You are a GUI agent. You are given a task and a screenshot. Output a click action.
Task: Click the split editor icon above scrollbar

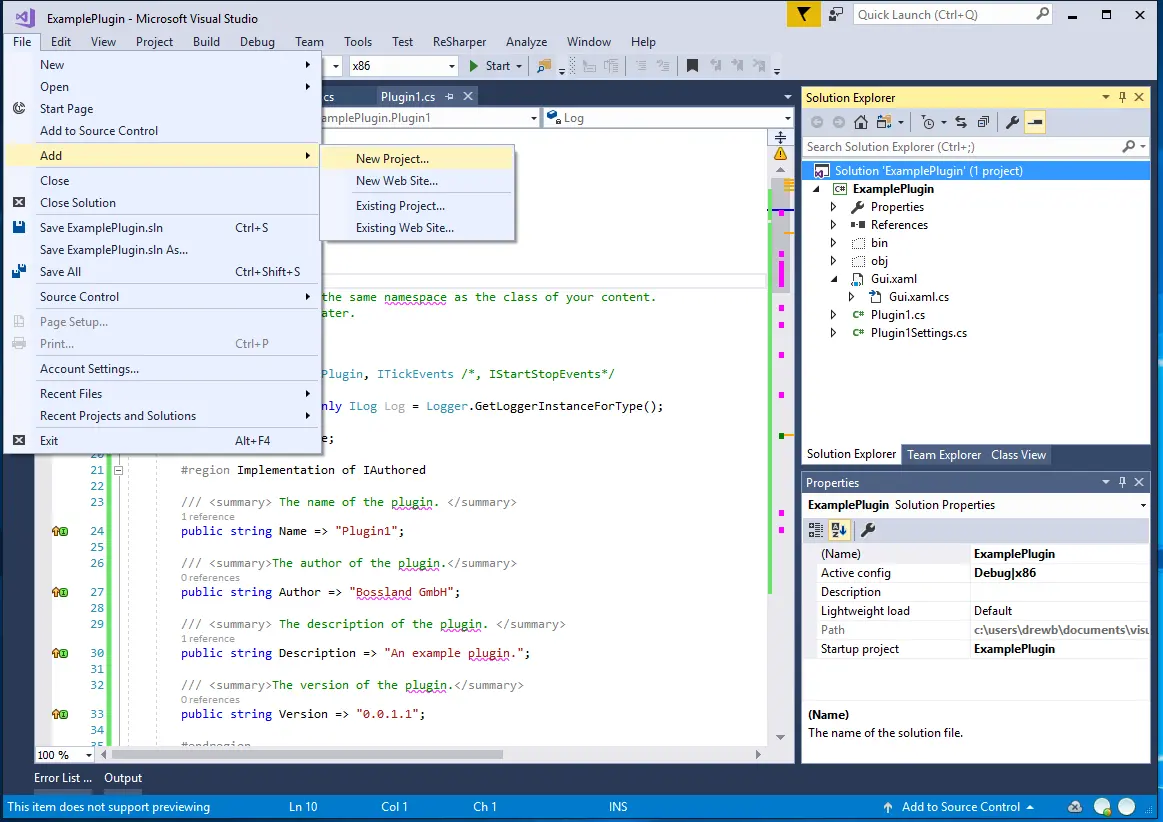coord(780,137)
